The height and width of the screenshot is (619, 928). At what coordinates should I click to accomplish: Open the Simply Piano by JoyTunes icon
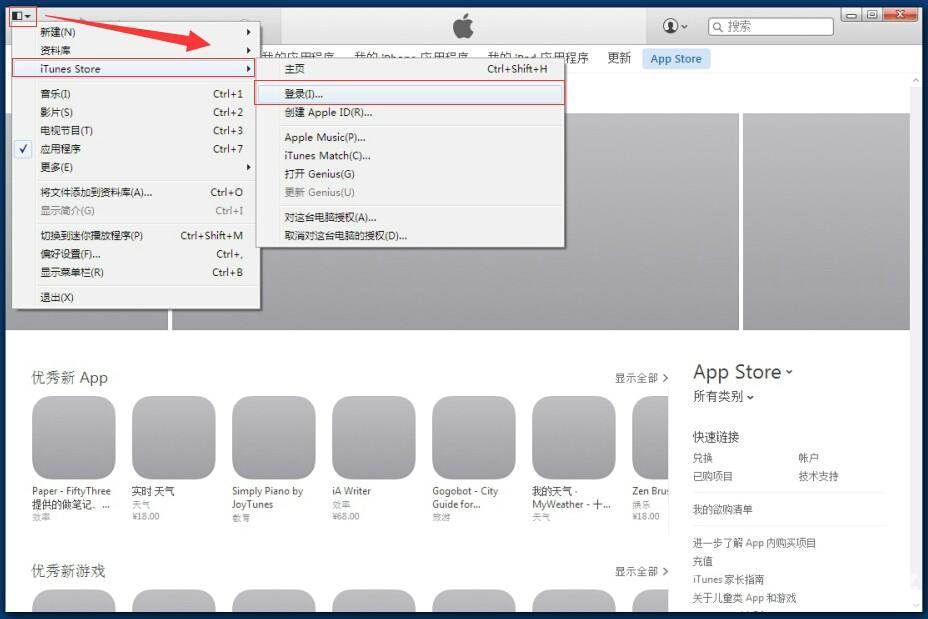click(273, 437)
